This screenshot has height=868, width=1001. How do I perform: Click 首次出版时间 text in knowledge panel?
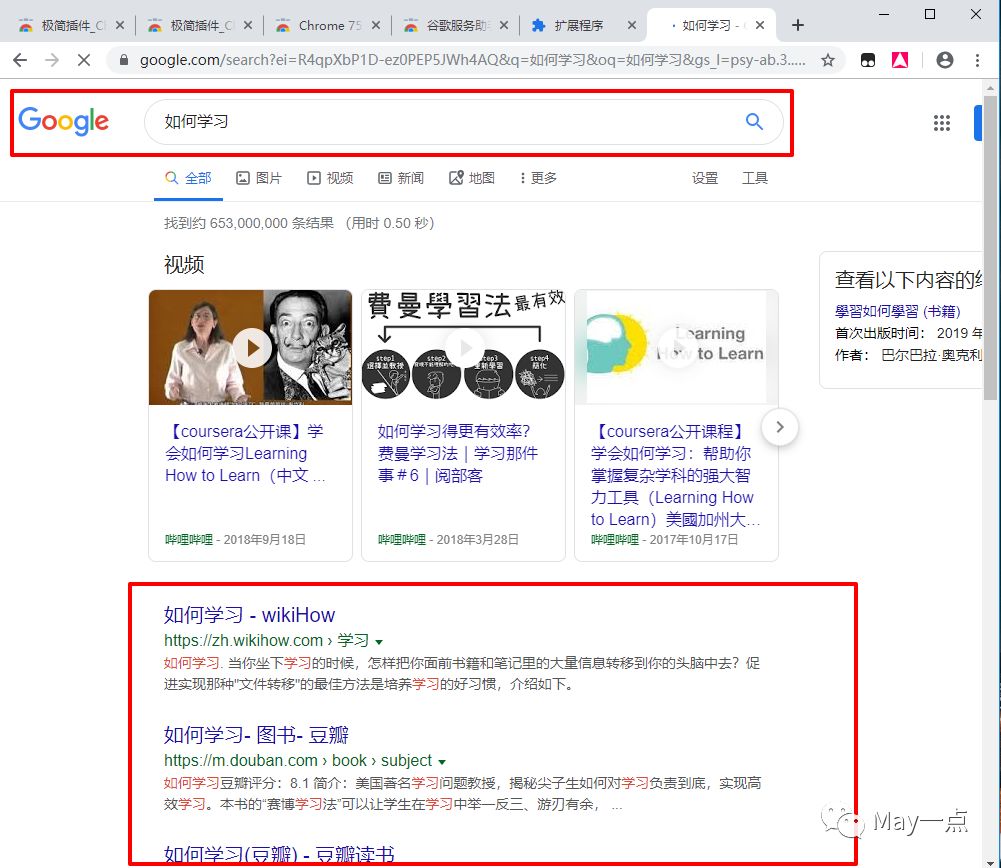click(879, 333)
